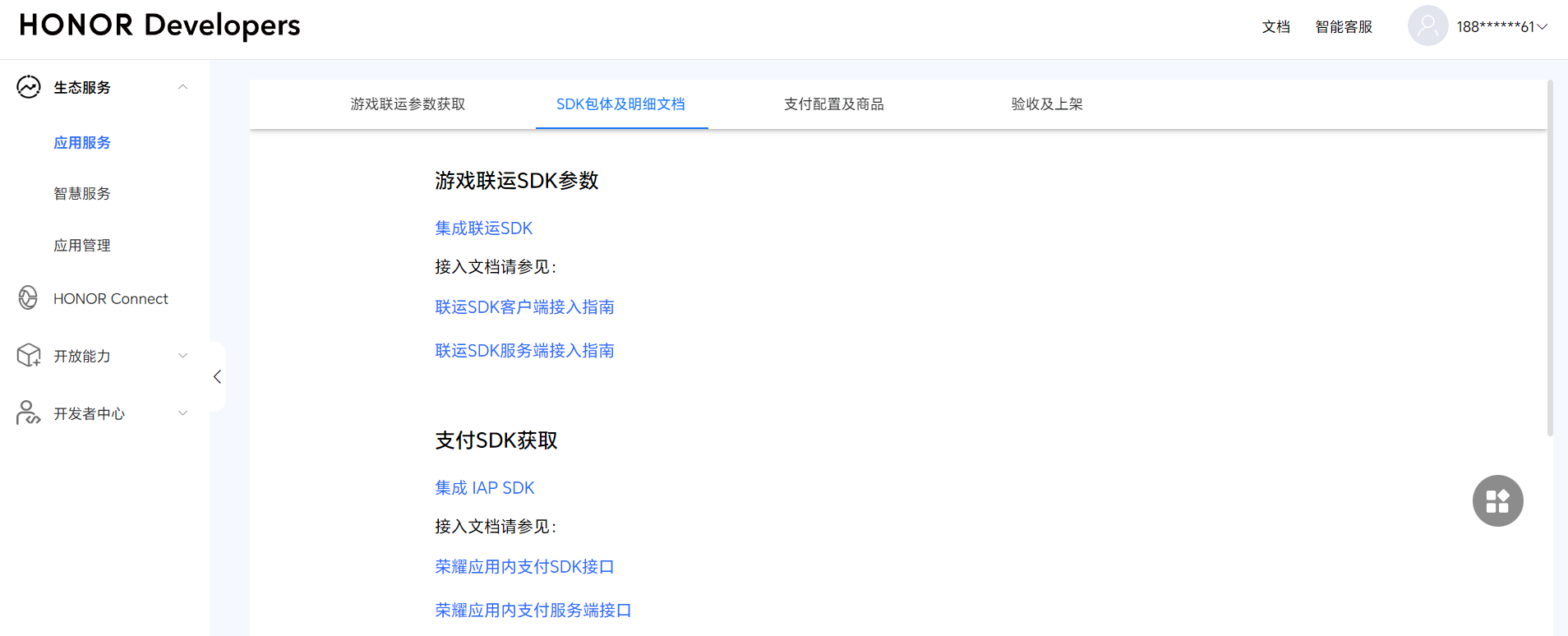Click the open capabilities cube icon
1568x636 pixels.
pyautogui.click(x=29, y=356)
